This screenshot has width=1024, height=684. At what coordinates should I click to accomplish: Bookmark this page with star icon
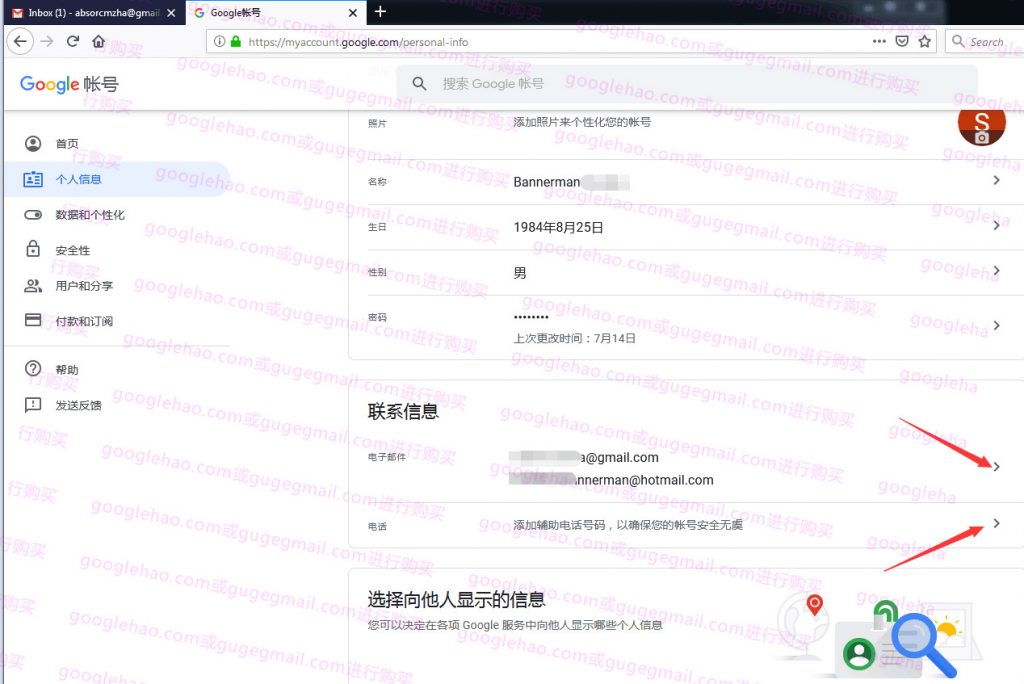(924, 42)
